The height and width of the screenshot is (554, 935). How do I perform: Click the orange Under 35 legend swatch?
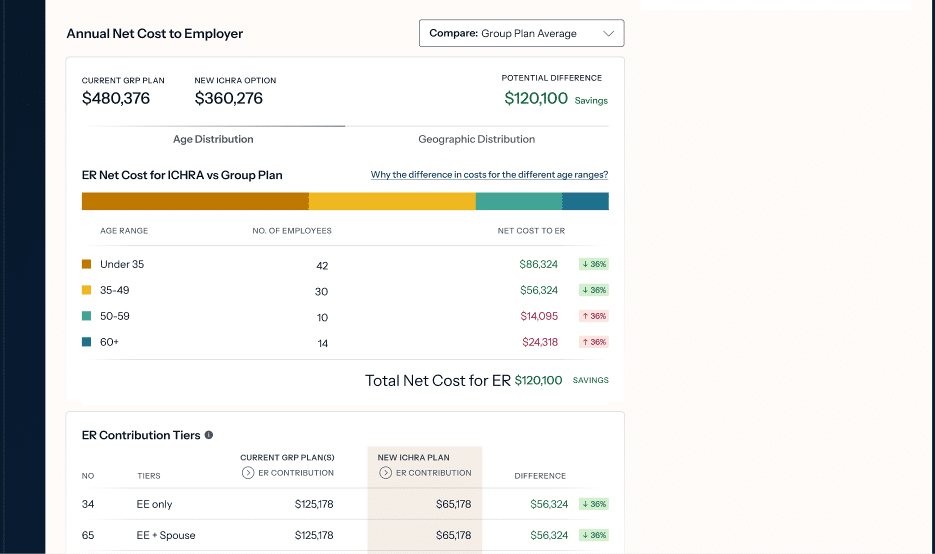pos(87,265)
